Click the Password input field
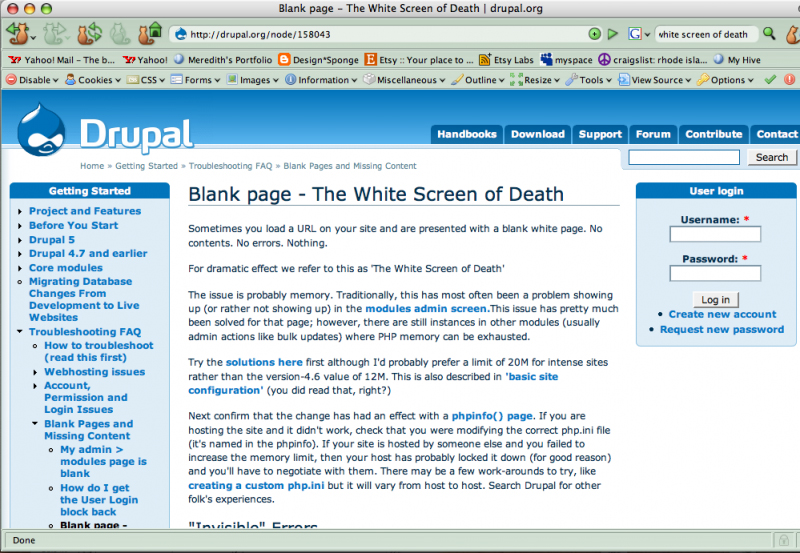Viewport: 800px width, 553px height. pos(715,273)
